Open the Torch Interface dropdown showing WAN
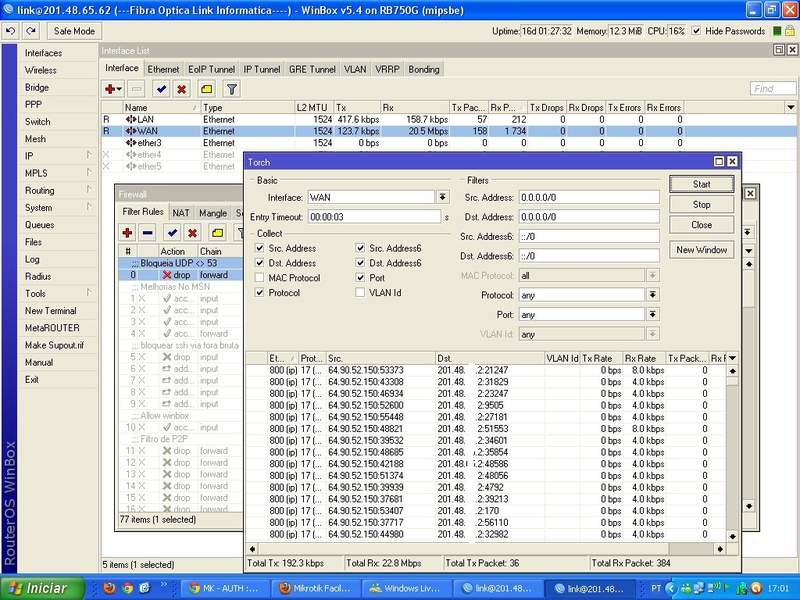The height and width of the screenshot is (600, 800). point(442,197)
